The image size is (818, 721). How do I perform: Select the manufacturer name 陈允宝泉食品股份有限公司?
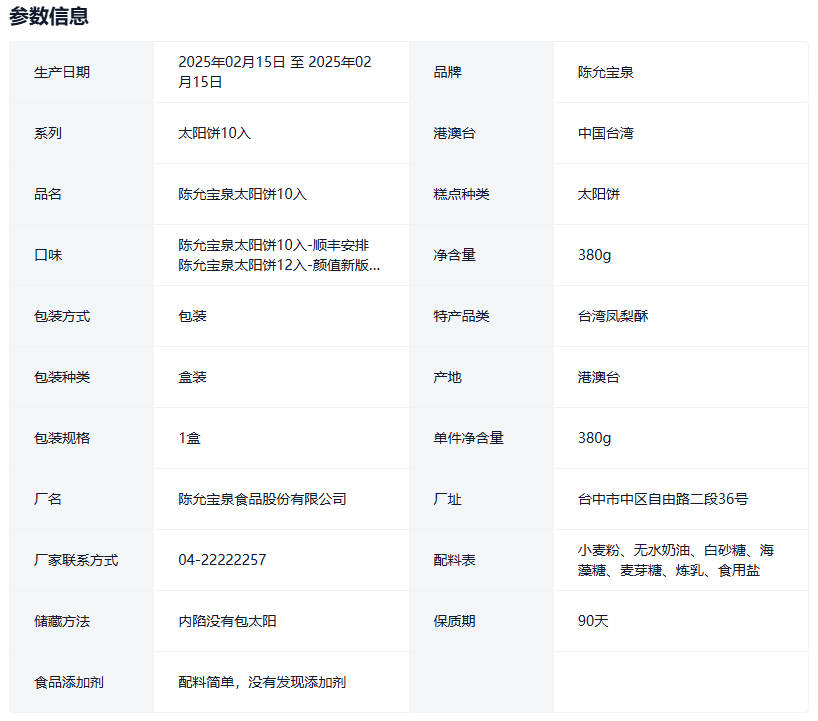pyautogui.click(x=262, y=499)
